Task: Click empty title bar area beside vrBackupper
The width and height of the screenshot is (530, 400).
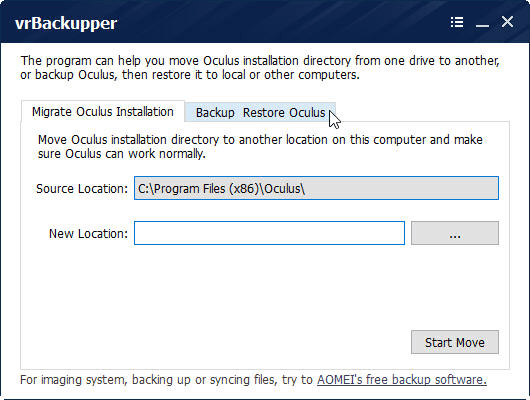Action: [284, 23]
